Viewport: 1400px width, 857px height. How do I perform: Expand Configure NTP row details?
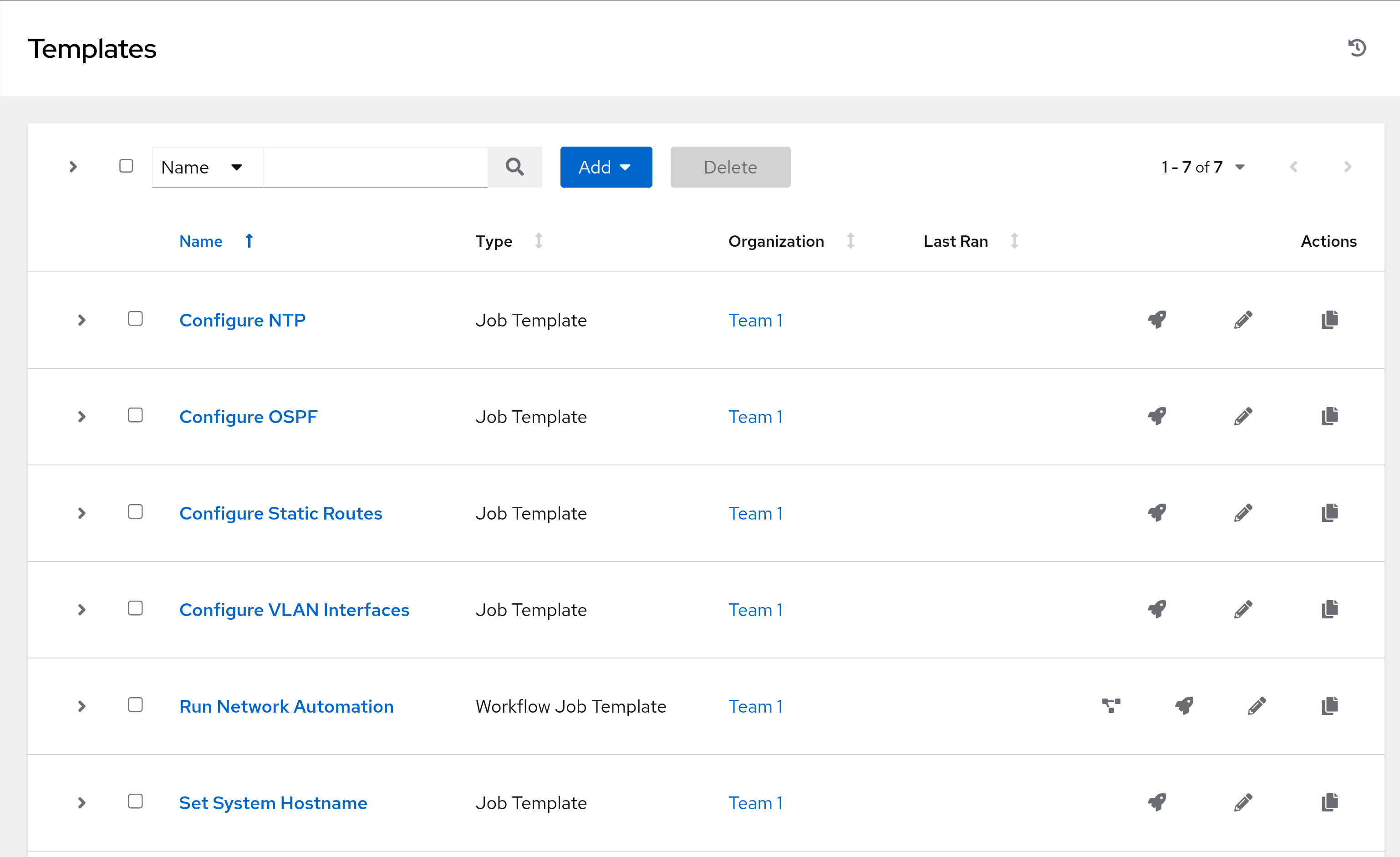(82, 321)
